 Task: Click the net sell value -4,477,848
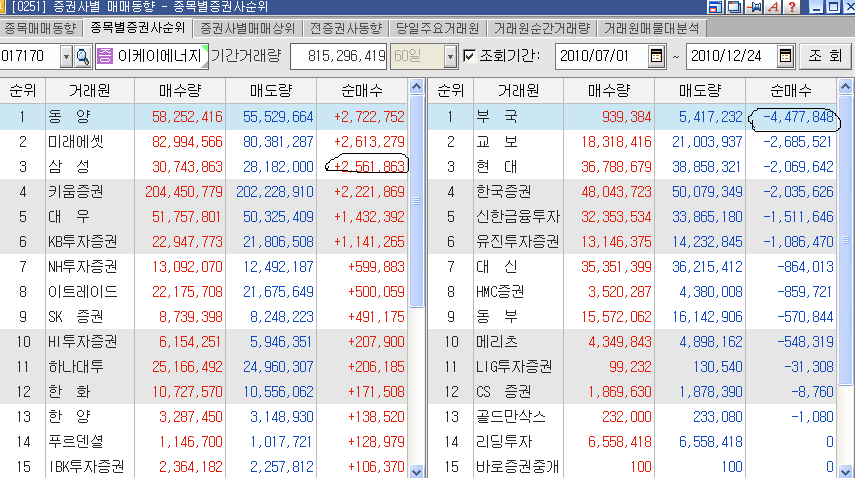(x=798, y=117)
